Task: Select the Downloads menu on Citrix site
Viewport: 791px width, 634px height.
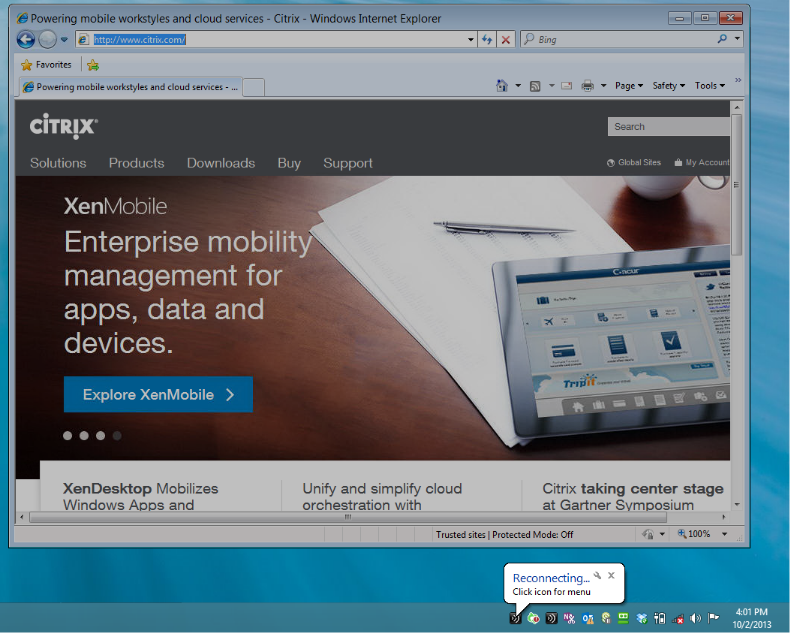Action: tap(221, 163)
